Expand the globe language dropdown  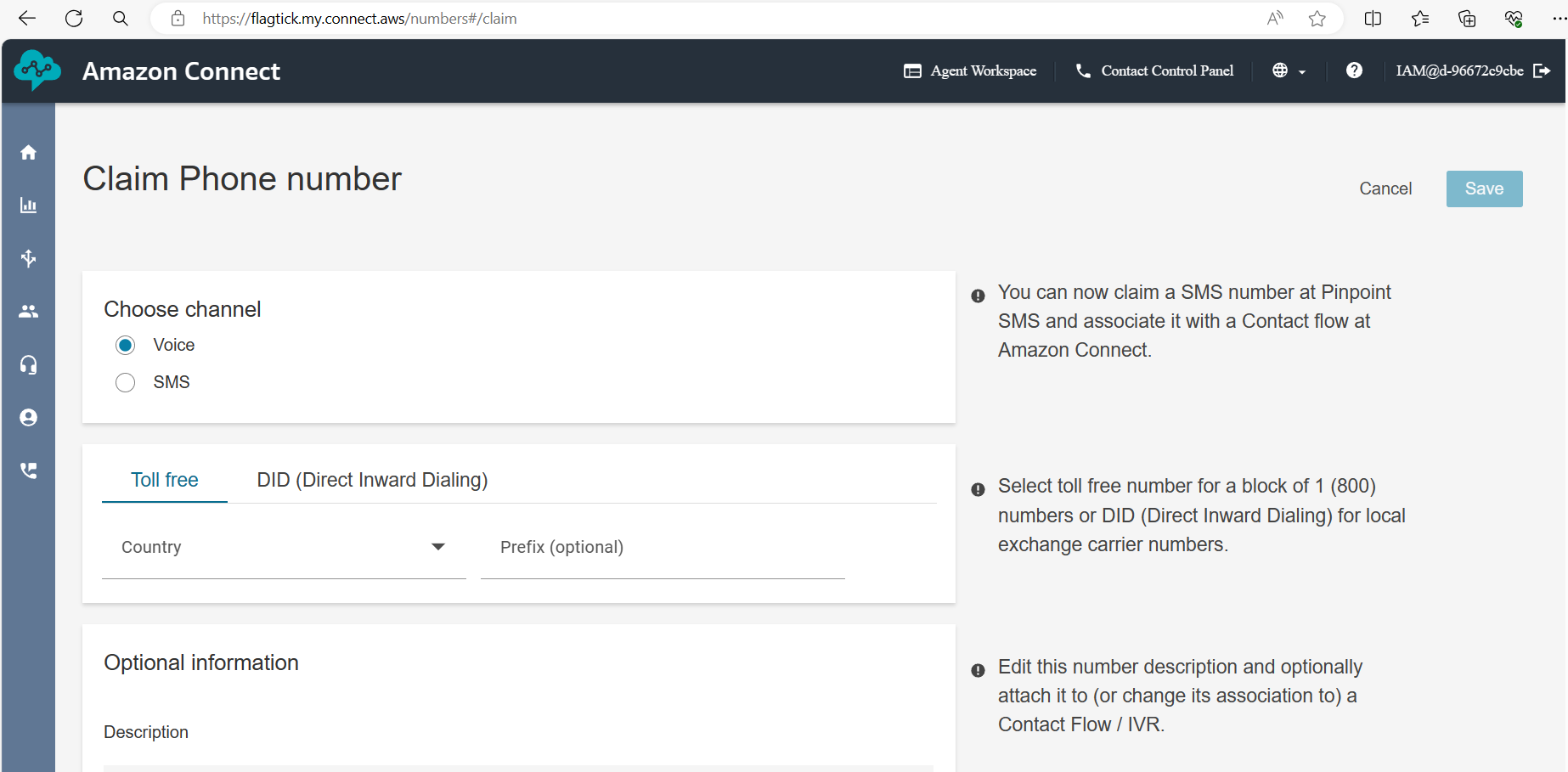tap(1288, 70)
